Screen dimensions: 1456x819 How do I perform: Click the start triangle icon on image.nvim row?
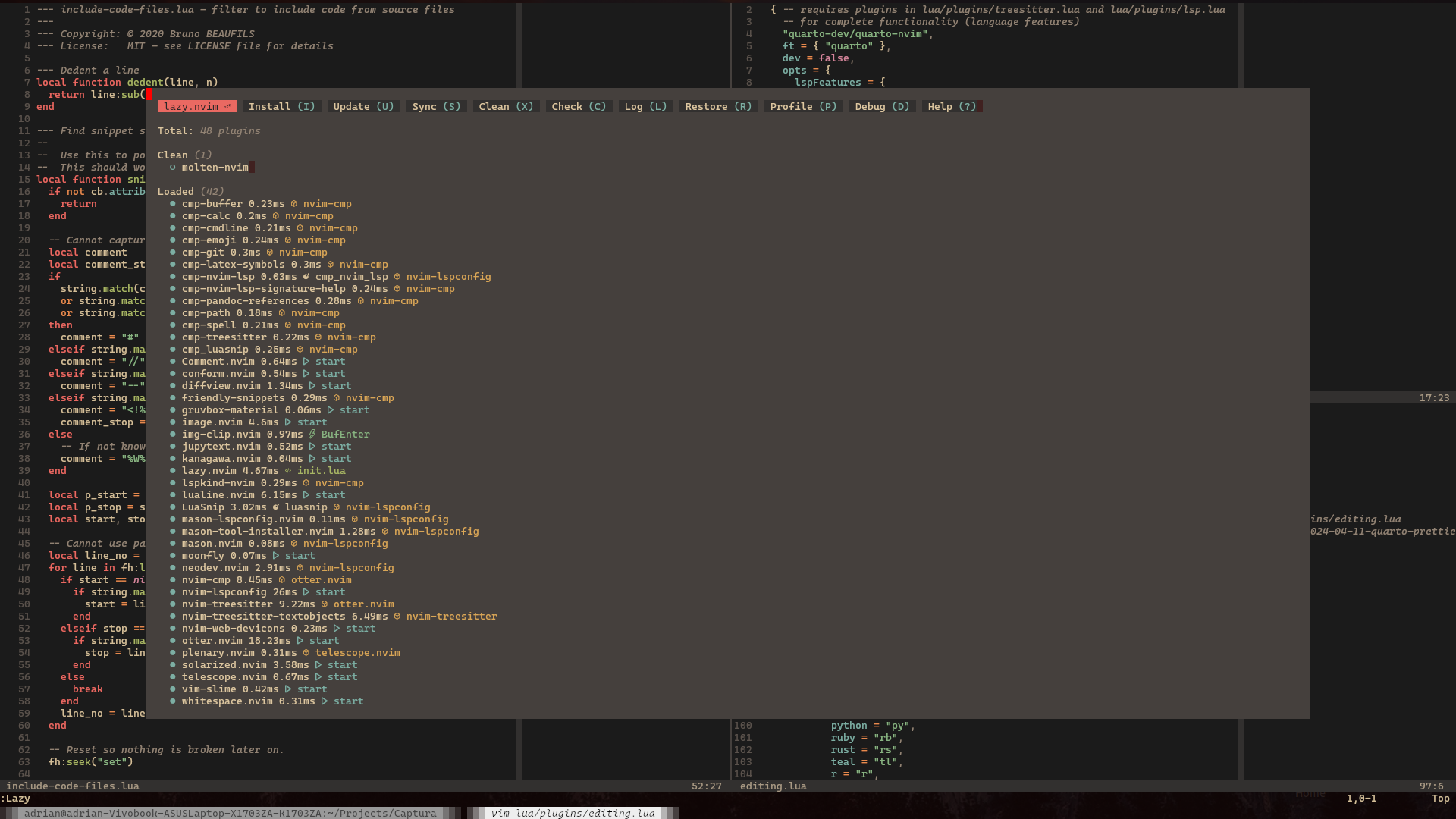(x=288, y=422)
